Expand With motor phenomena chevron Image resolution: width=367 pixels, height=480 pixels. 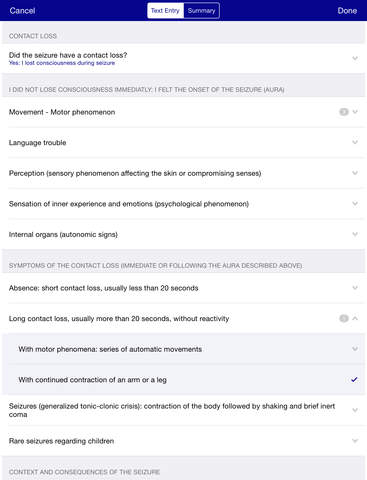[355, 349]
